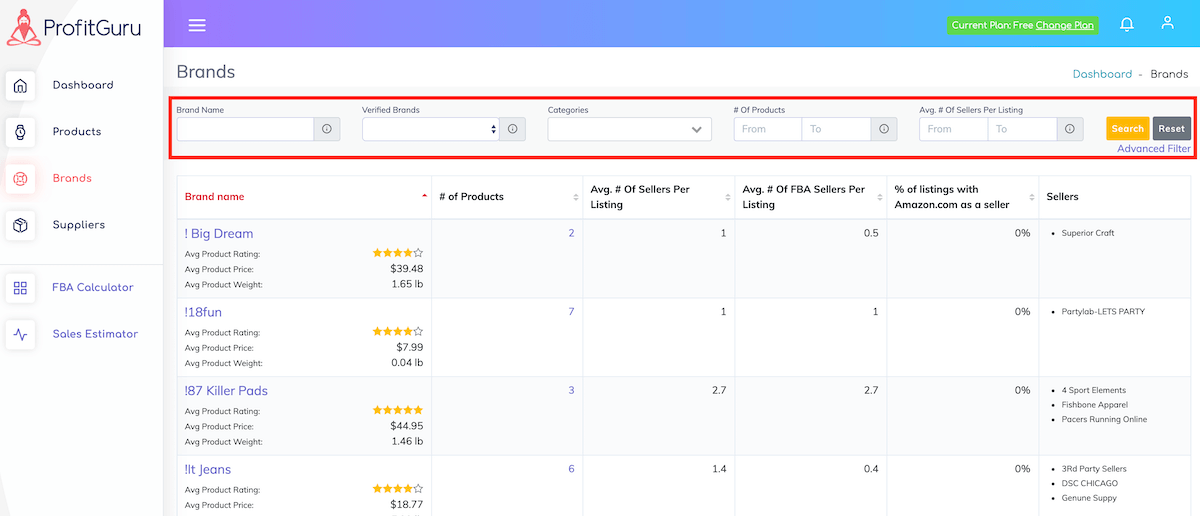The height and width of the screenshot is (516, 1200).
Task: Click the Dashboard breadcrumb link
Action: pyautogui.click(x=1102, y=74)
